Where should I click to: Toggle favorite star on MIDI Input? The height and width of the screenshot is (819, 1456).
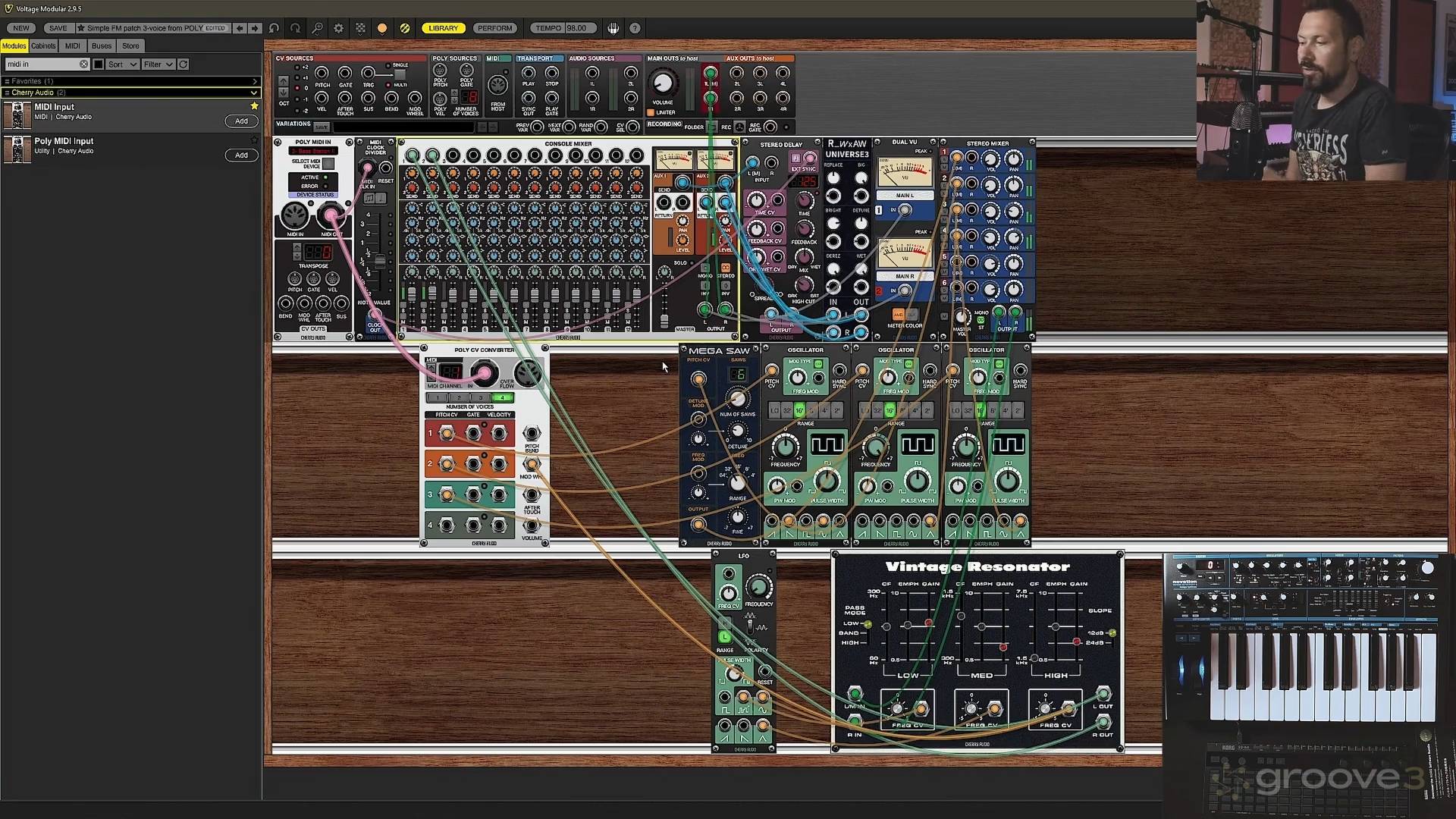coord(254,106)
